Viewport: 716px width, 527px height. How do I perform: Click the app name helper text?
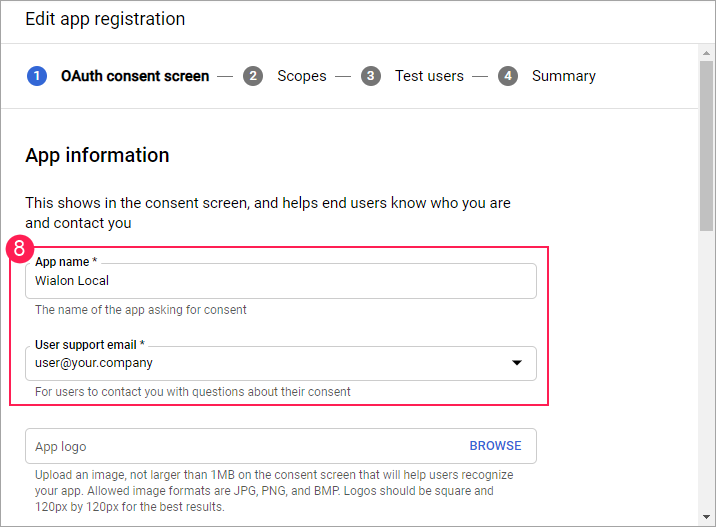[141, 310]
